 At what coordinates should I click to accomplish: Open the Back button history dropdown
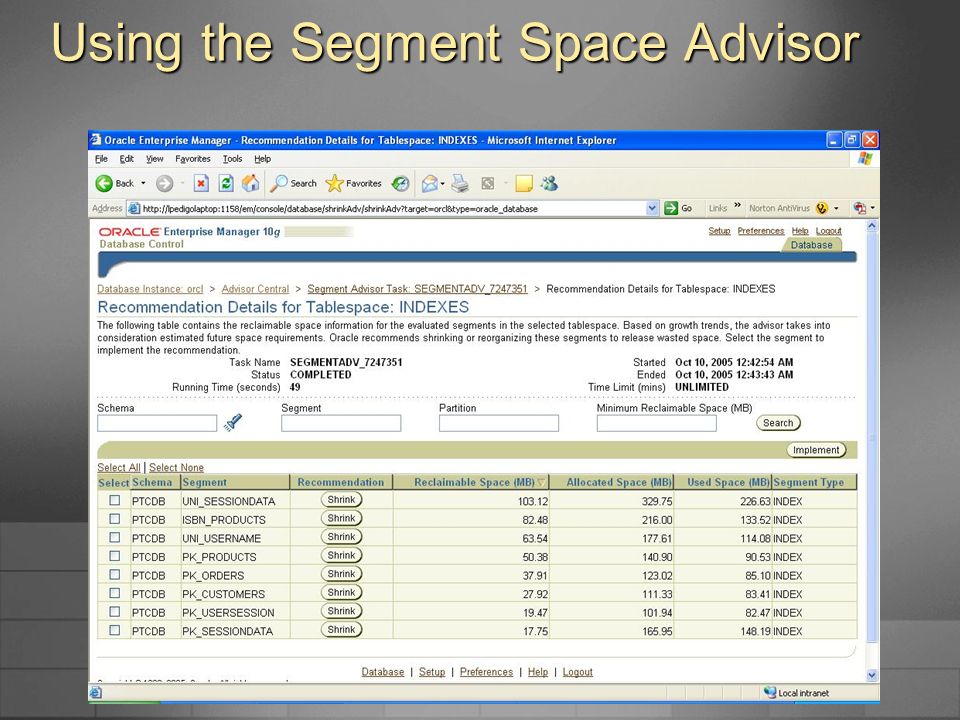pos(143,183)
